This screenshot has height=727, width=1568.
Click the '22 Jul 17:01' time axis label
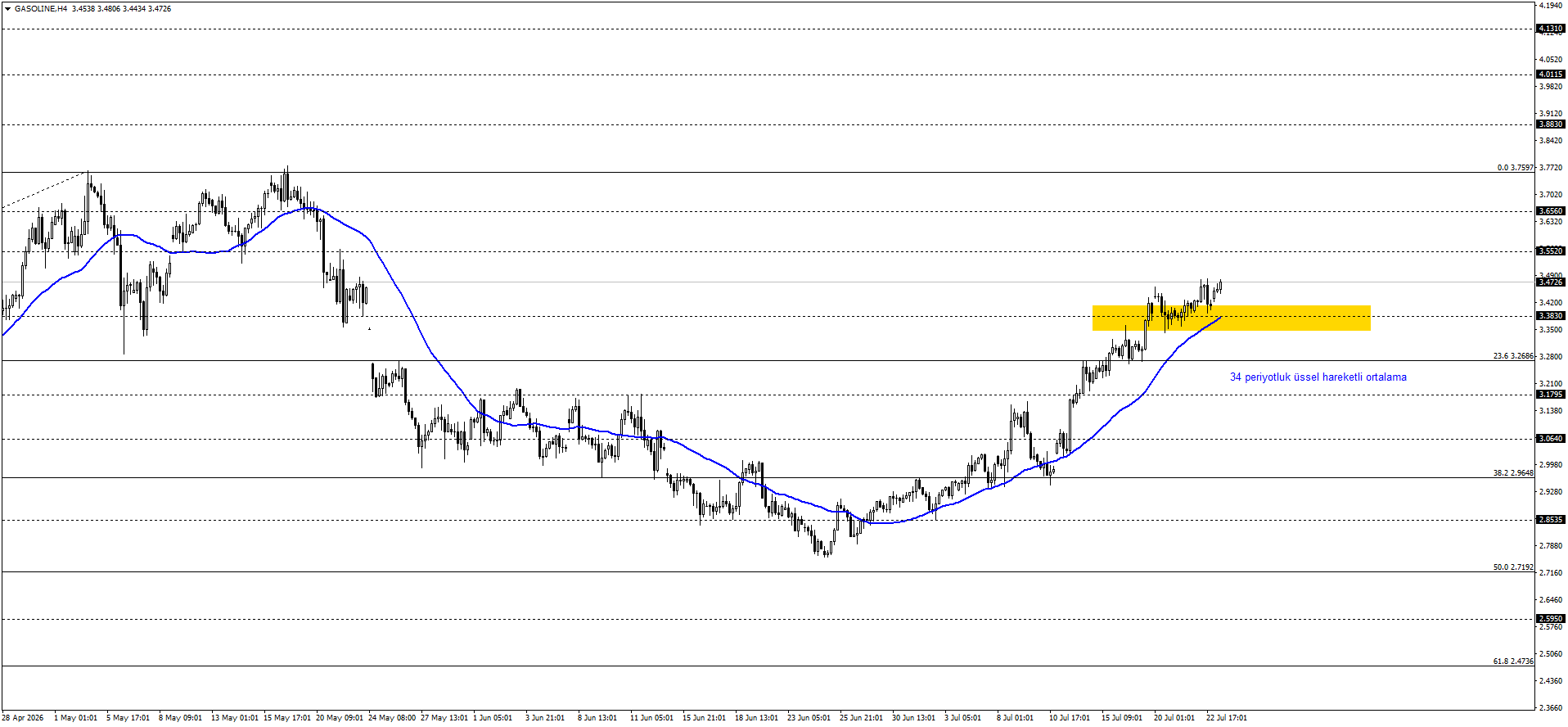1227,718
